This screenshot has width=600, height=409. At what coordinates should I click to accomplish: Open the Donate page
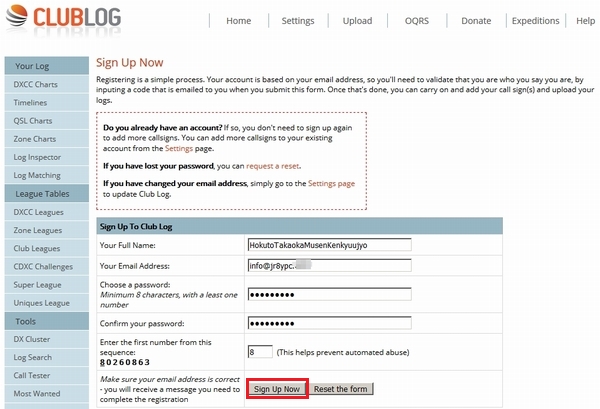[x=476, y=21]
